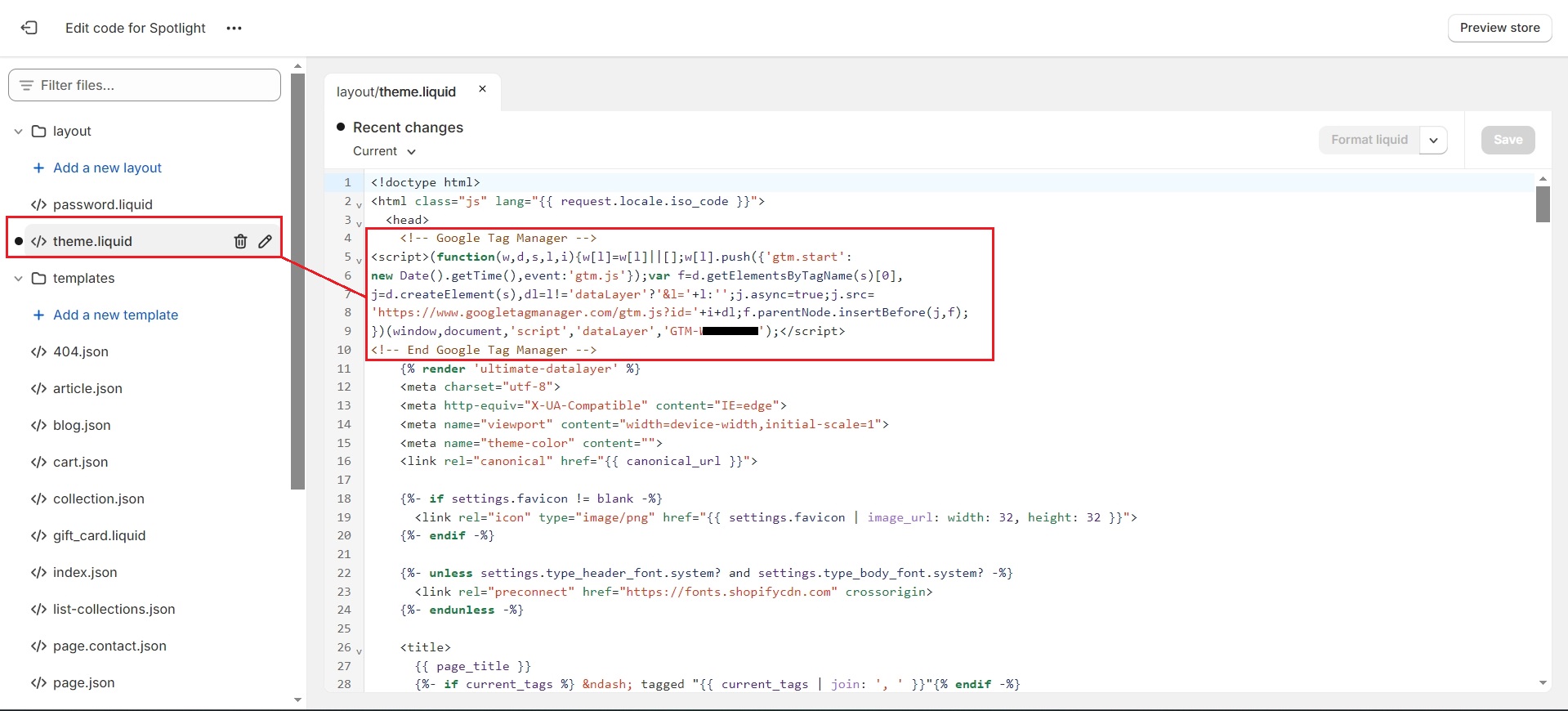Click the code icon beside gift_card.liquid
This screenshot has width=1568, height=711.
point(38,535)
